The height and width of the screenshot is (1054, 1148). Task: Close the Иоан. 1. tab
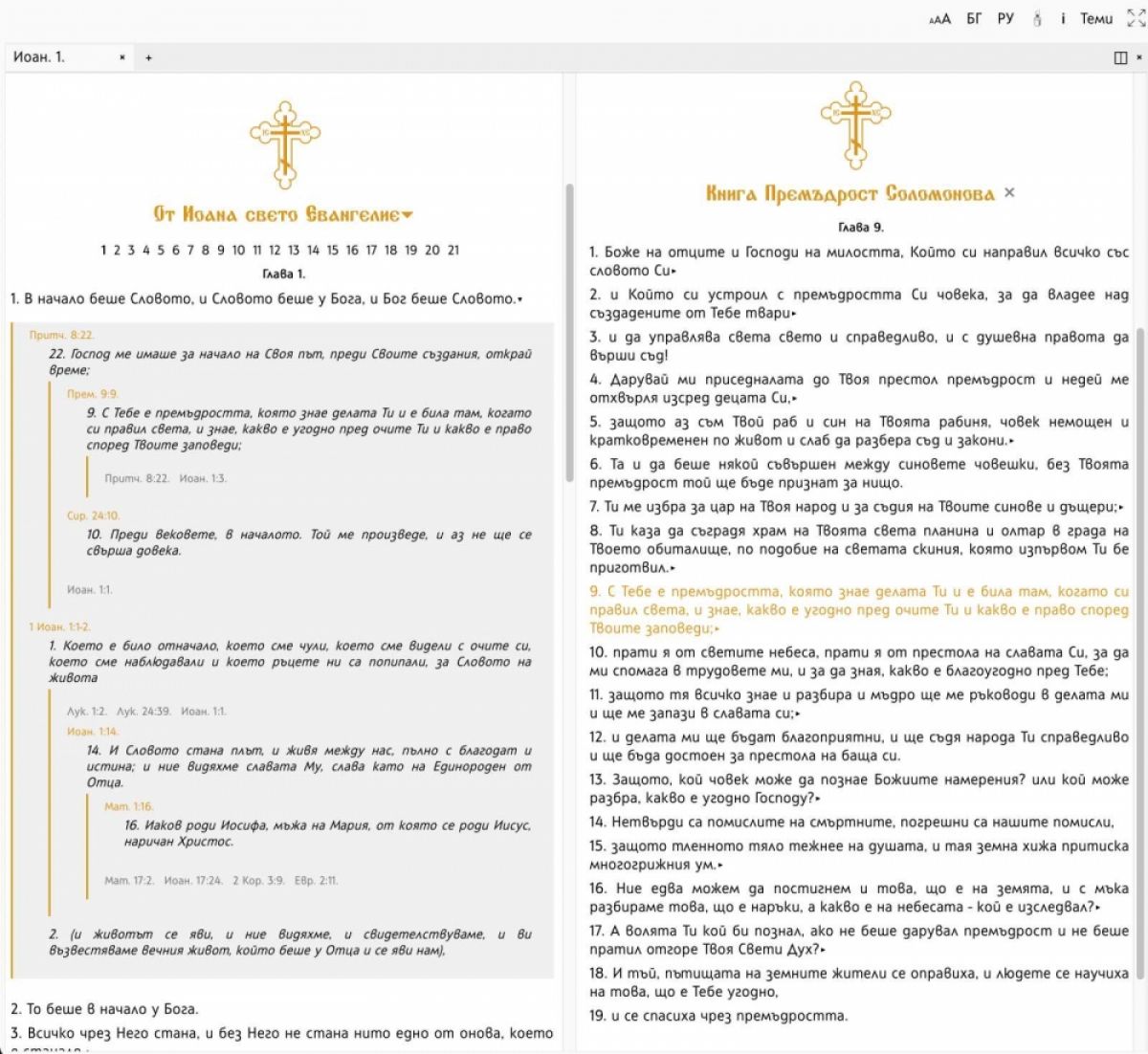point(122,57)
